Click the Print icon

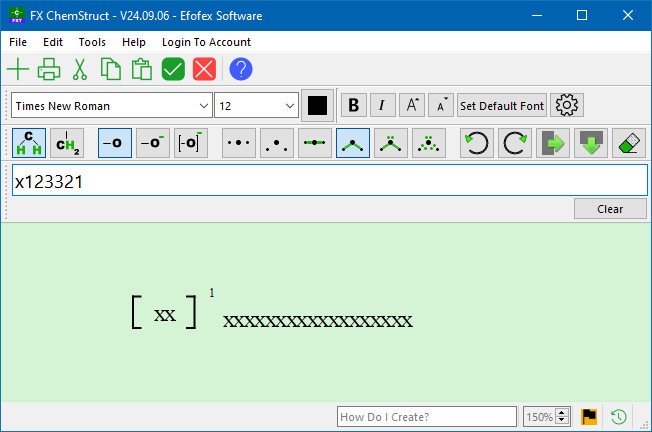(x=49, y=69)
